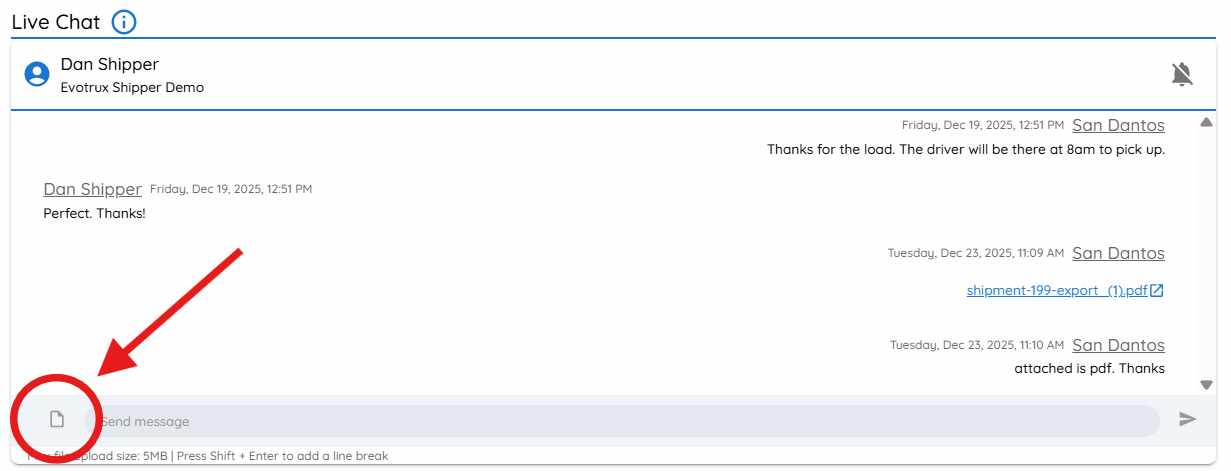Open the external-link icon beside the PDF
Screen dimensions: 1231x471
pos(1157,291)
